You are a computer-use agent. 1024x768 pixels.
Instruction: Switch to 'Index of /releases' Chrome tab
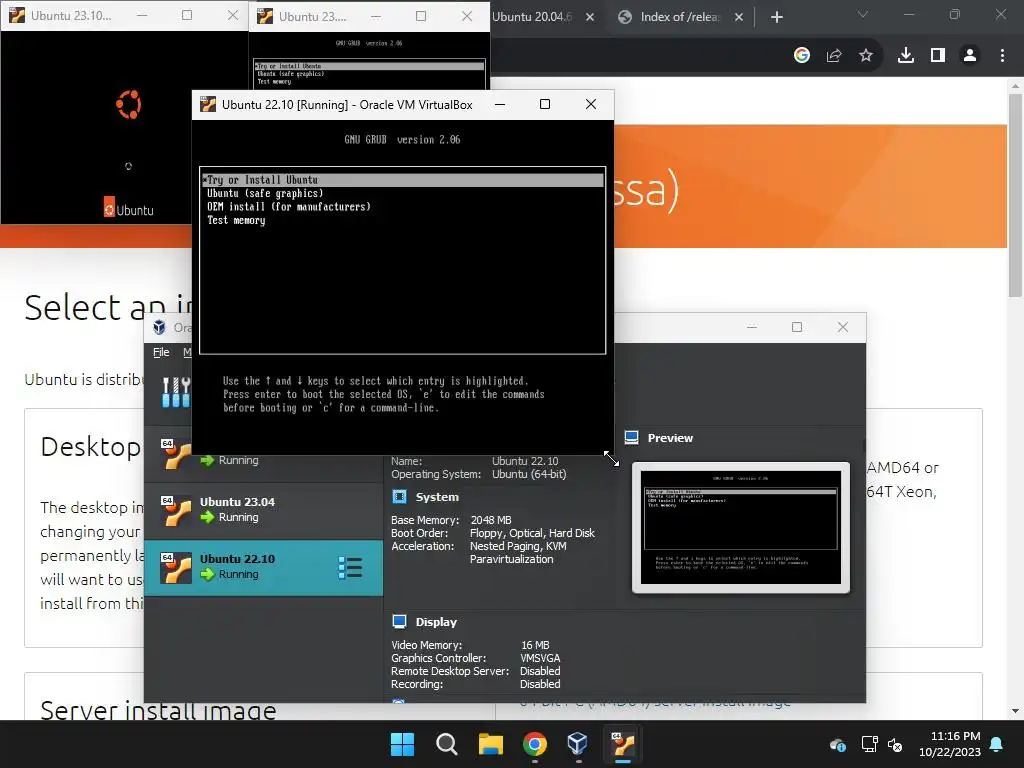click(x=679, y=17)
